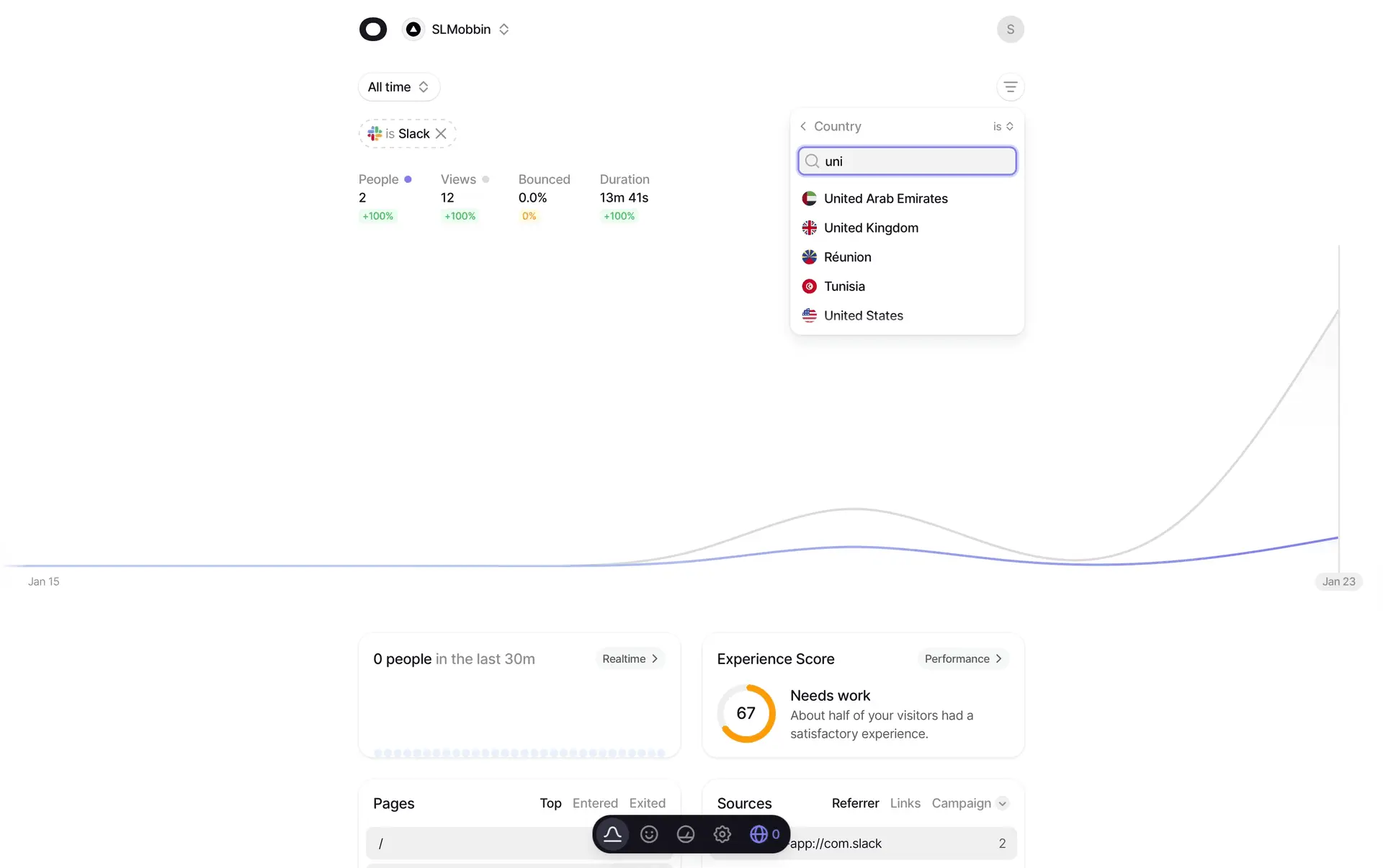Expand the Campaign sources dropdown

pyautogui.click(x=1002, y=804)
